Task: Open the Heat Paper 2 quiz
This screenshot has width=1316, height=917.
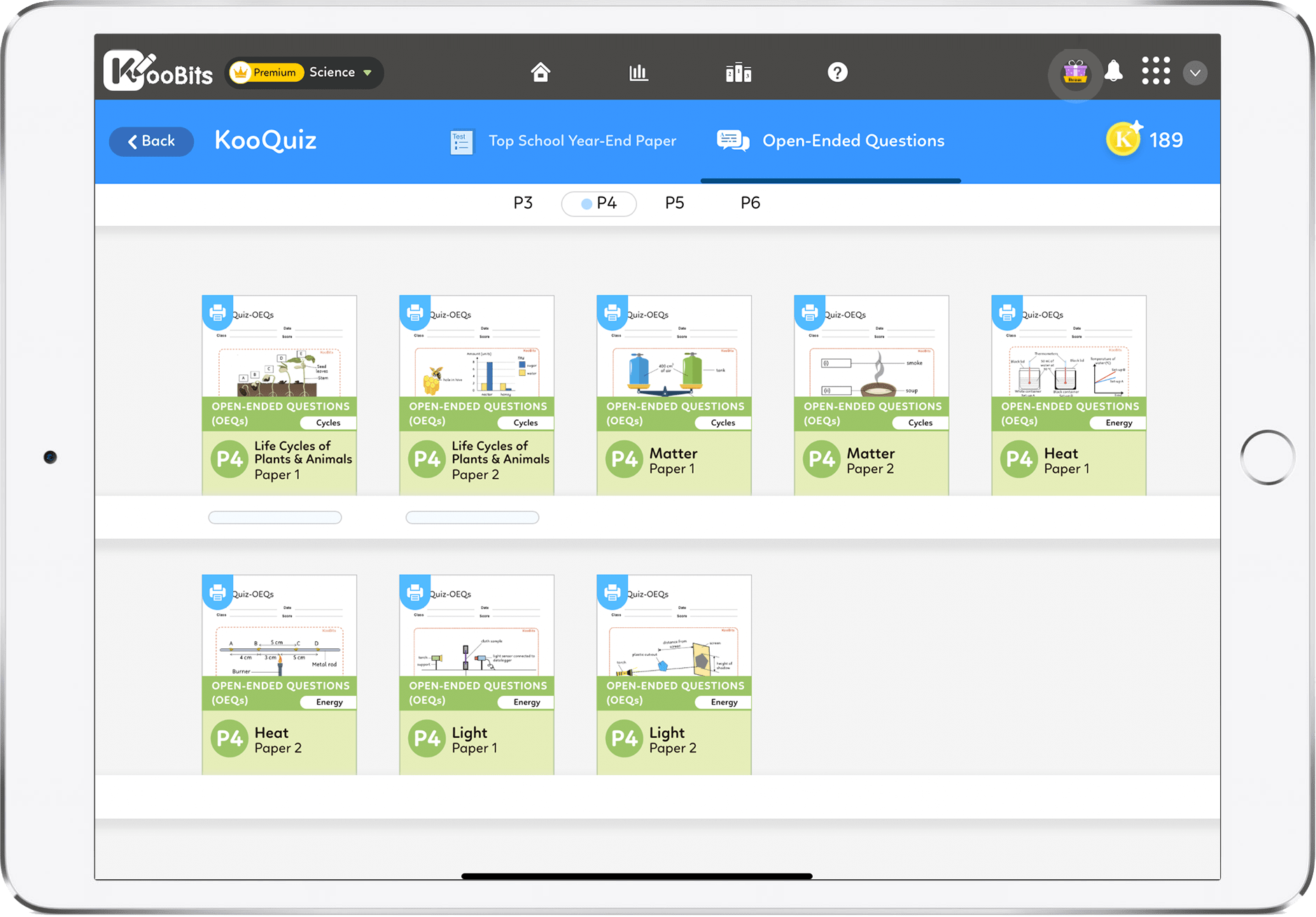Action: coord(279,675)
